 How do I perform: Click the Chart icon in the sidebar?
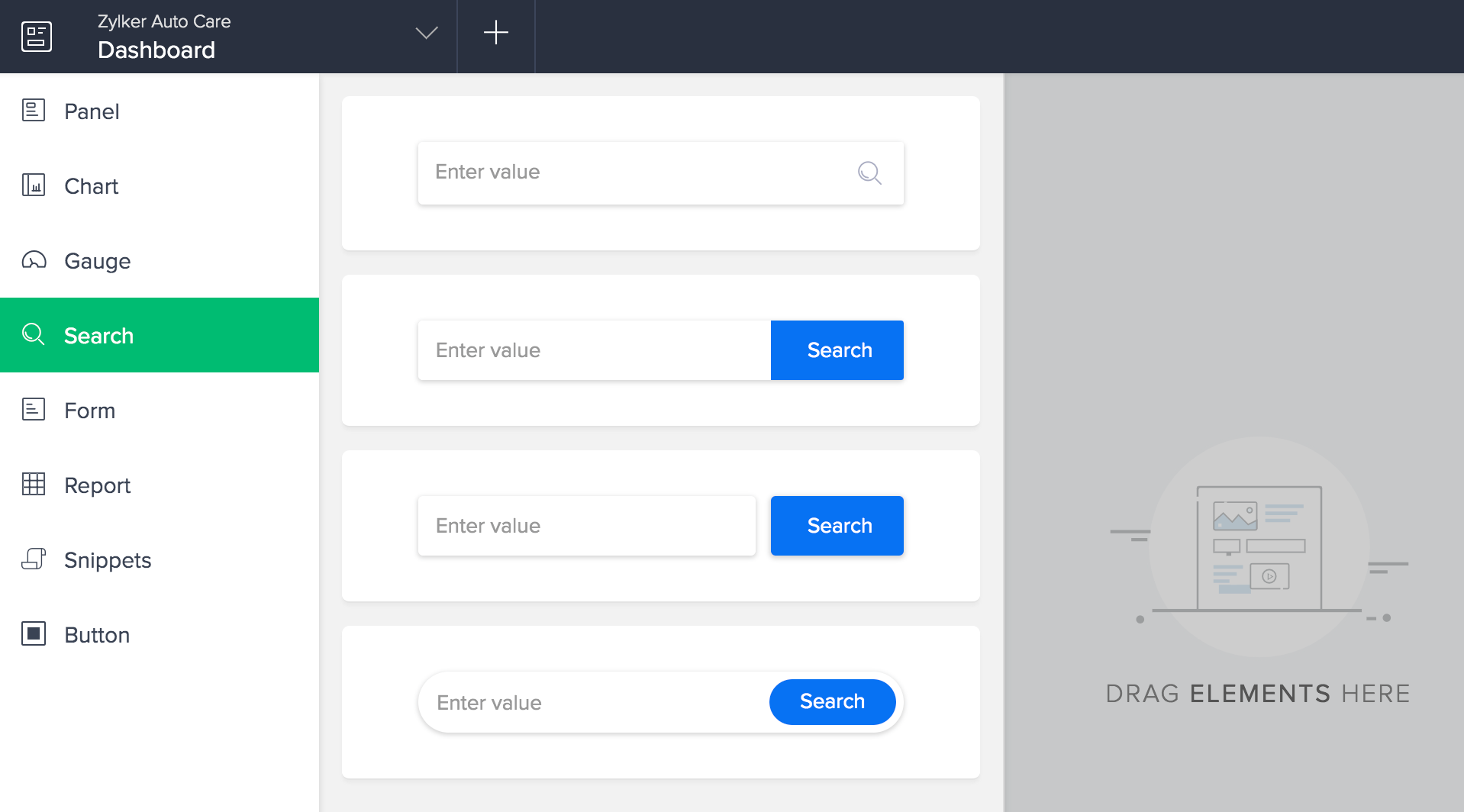coord(34,185)
